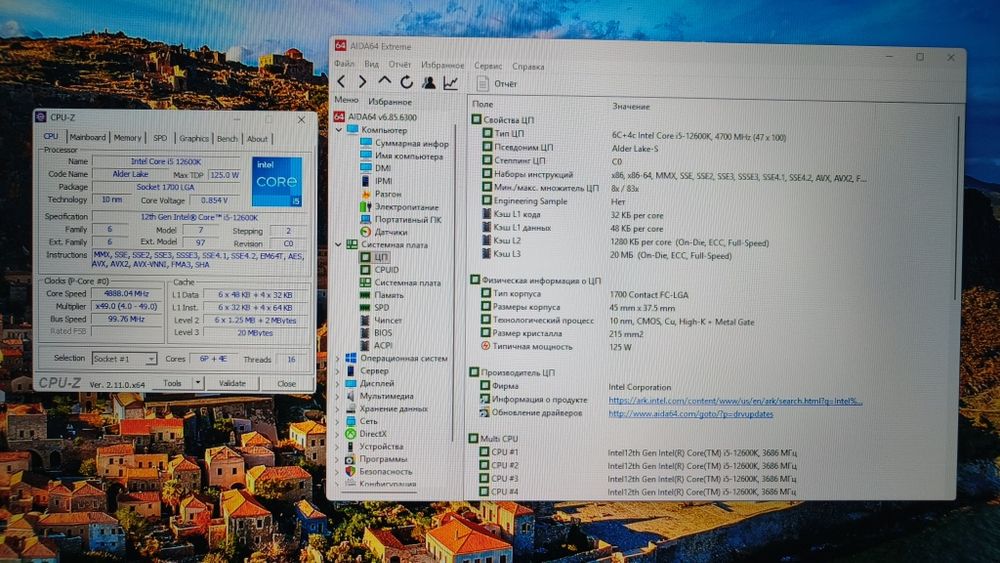The width and height of the screenshot is (1000, 563).
Task: Open the aida64.com driver updates link
Action: (691, 413)
